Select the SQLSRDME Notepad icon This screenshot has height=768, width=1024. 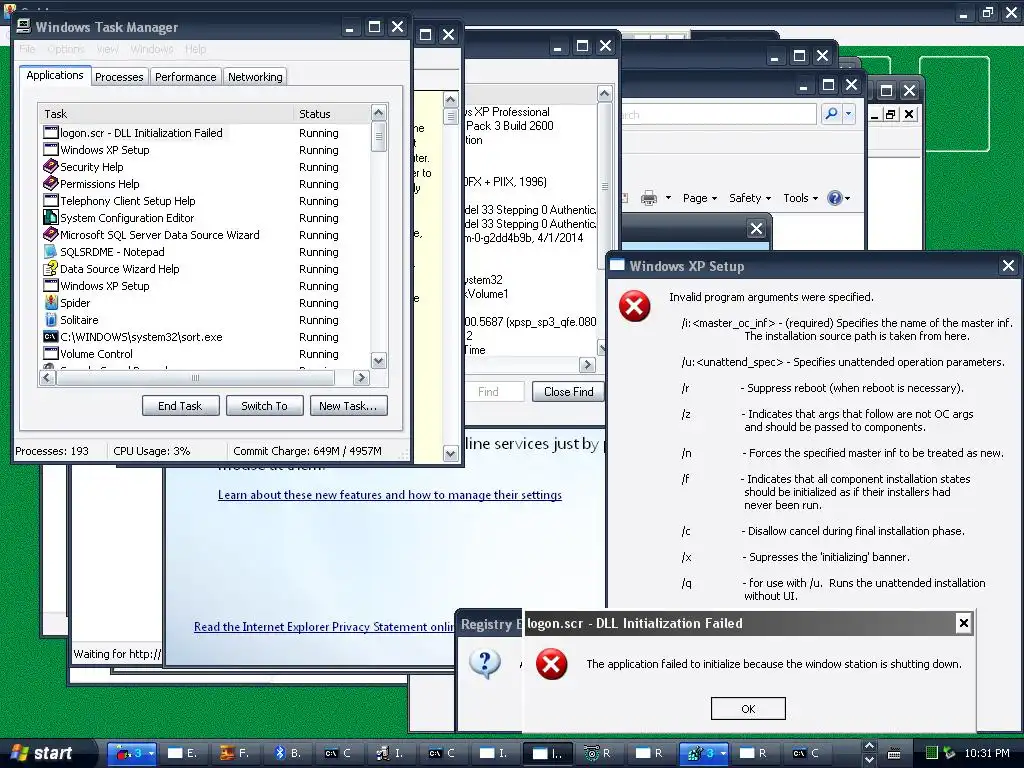(51, 251)
